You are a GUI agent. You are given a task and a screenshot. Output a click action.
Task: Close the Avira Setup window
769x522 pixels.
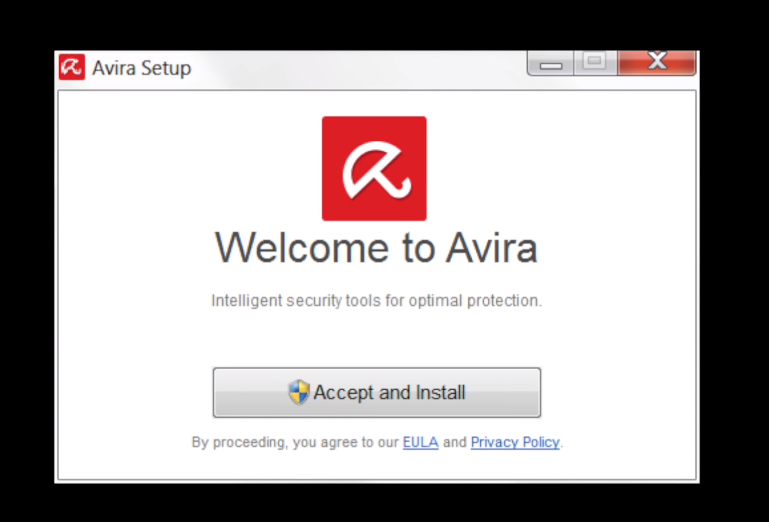657,63
